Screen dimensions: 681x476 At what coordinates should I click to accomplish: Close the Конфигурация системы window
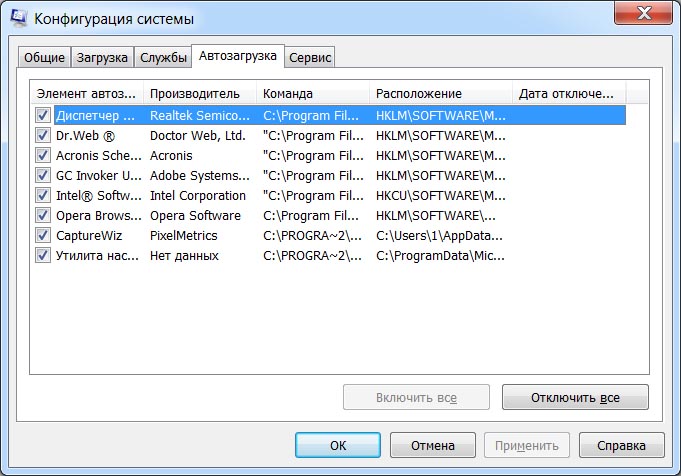click(x=648, y=16)
